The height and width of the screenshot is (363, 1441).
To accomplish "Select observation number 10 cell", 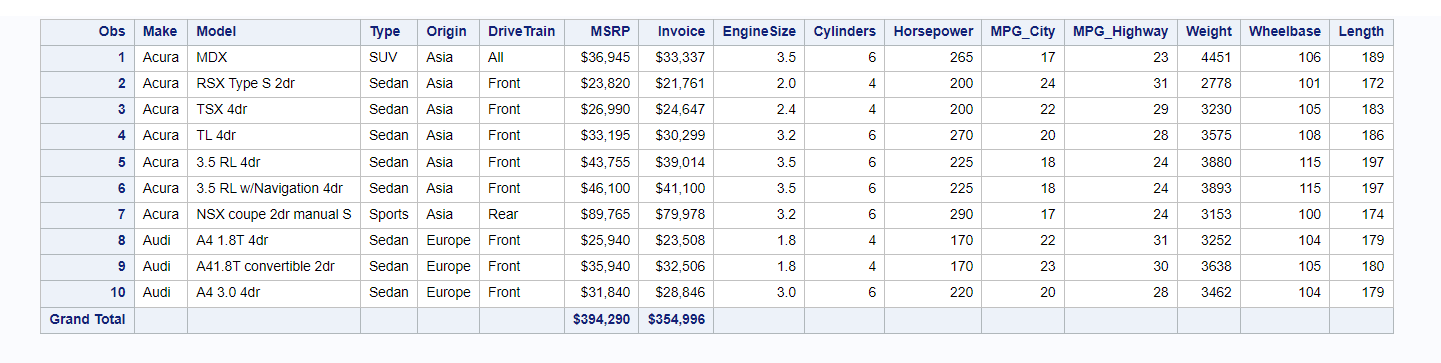I will coord(87,293).
